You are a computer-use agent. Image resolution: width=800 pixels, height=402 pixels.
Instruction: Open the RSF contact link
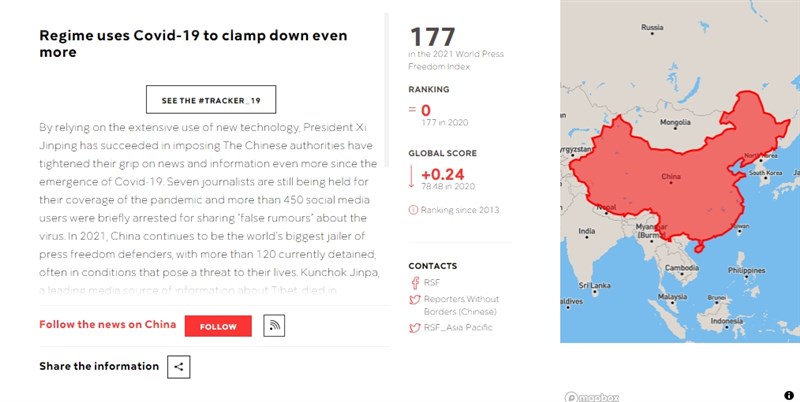tap(432, 282)
